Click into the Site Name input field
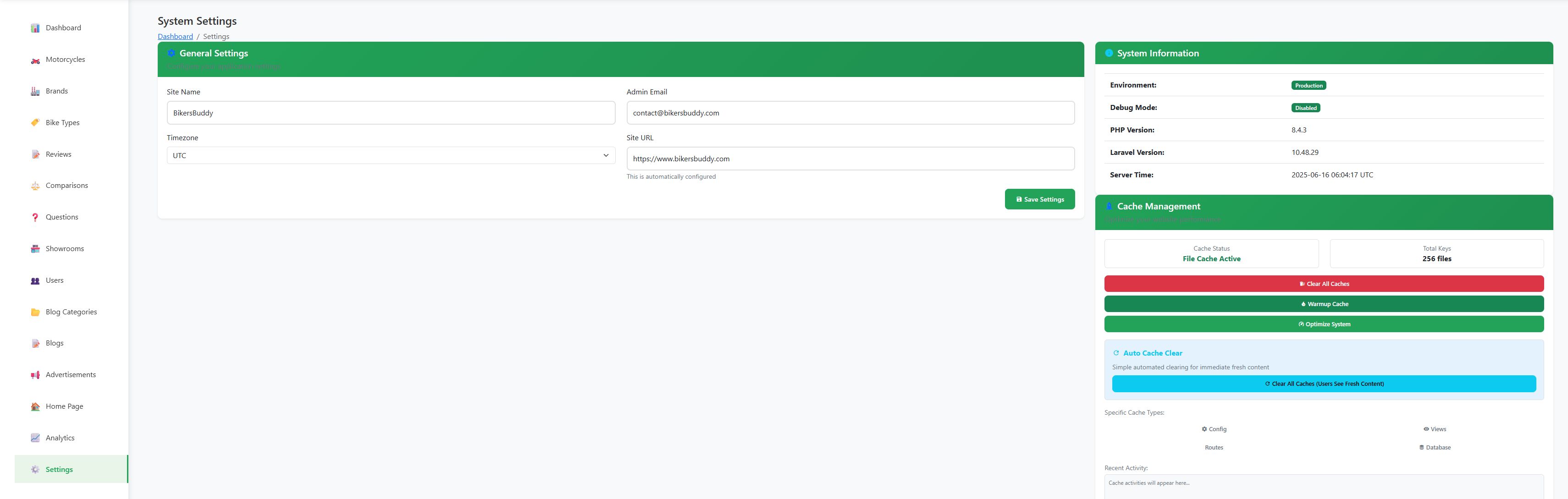This screenshot has width=1568, height=499. tap(390, 113)
